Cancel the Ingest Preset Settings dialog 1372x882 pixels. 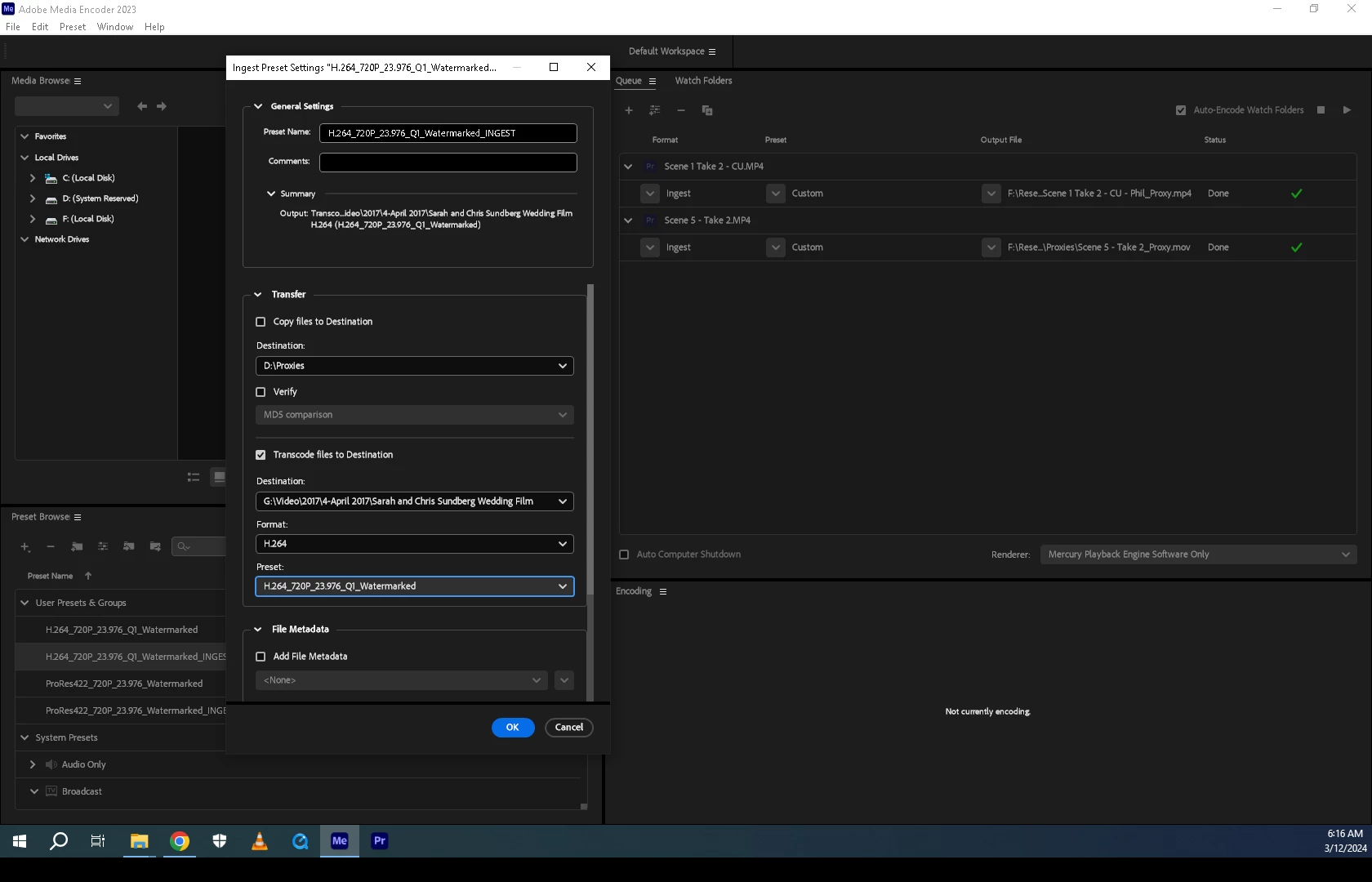[569, 728]
